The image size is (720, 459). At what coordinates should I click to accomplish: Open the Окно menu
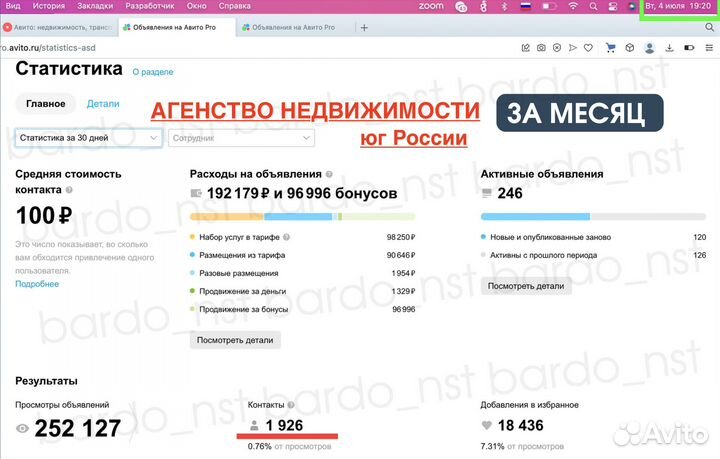pos(197,6)
